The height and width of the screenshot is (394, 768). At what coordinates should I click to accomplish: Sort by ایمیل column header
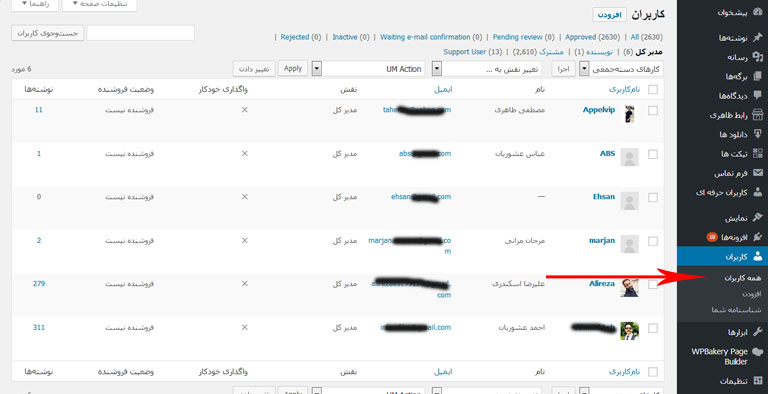(443, 89)
